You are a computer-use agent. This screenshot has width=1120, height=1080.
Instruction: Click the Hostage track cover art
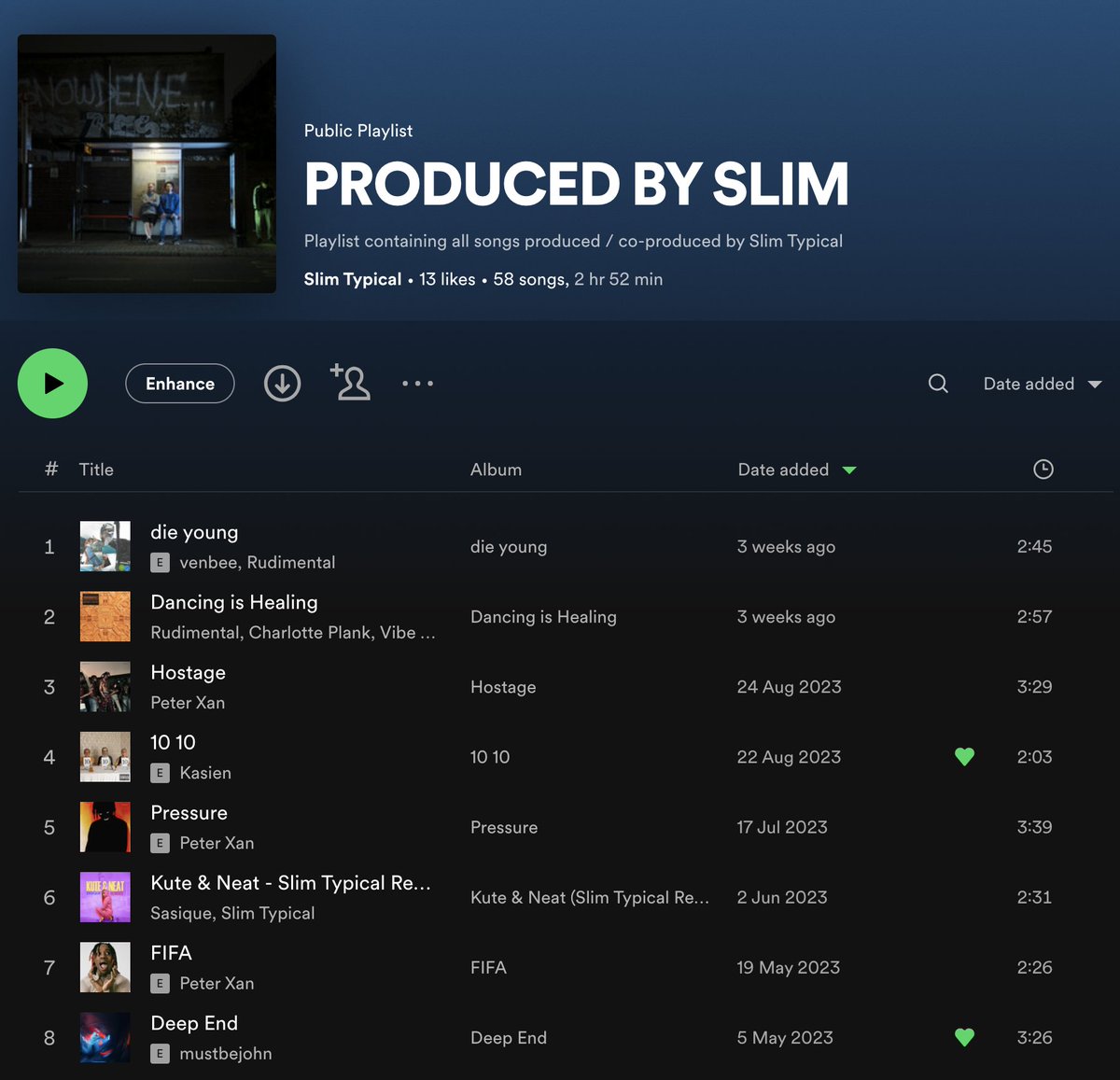coord(105,687)
